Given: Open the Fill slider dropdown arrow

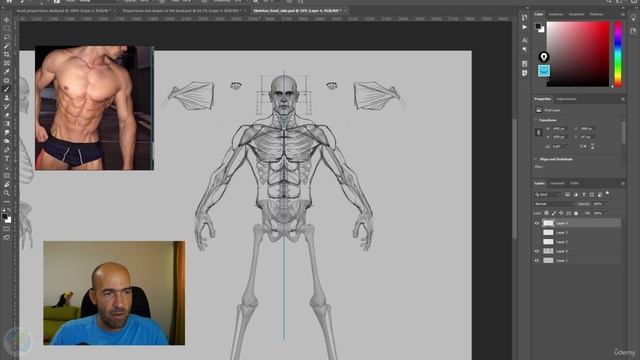Looking at the screenshot, I should tap(606, 213).
